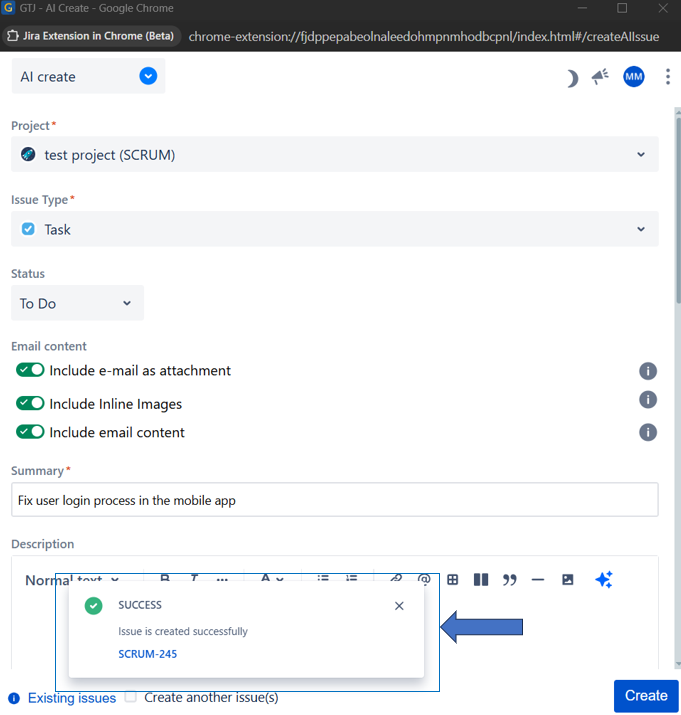Click the AI sparkle icon in editor toolbar
This screenshot has width=681, height=715.
(x=603, y=580)
